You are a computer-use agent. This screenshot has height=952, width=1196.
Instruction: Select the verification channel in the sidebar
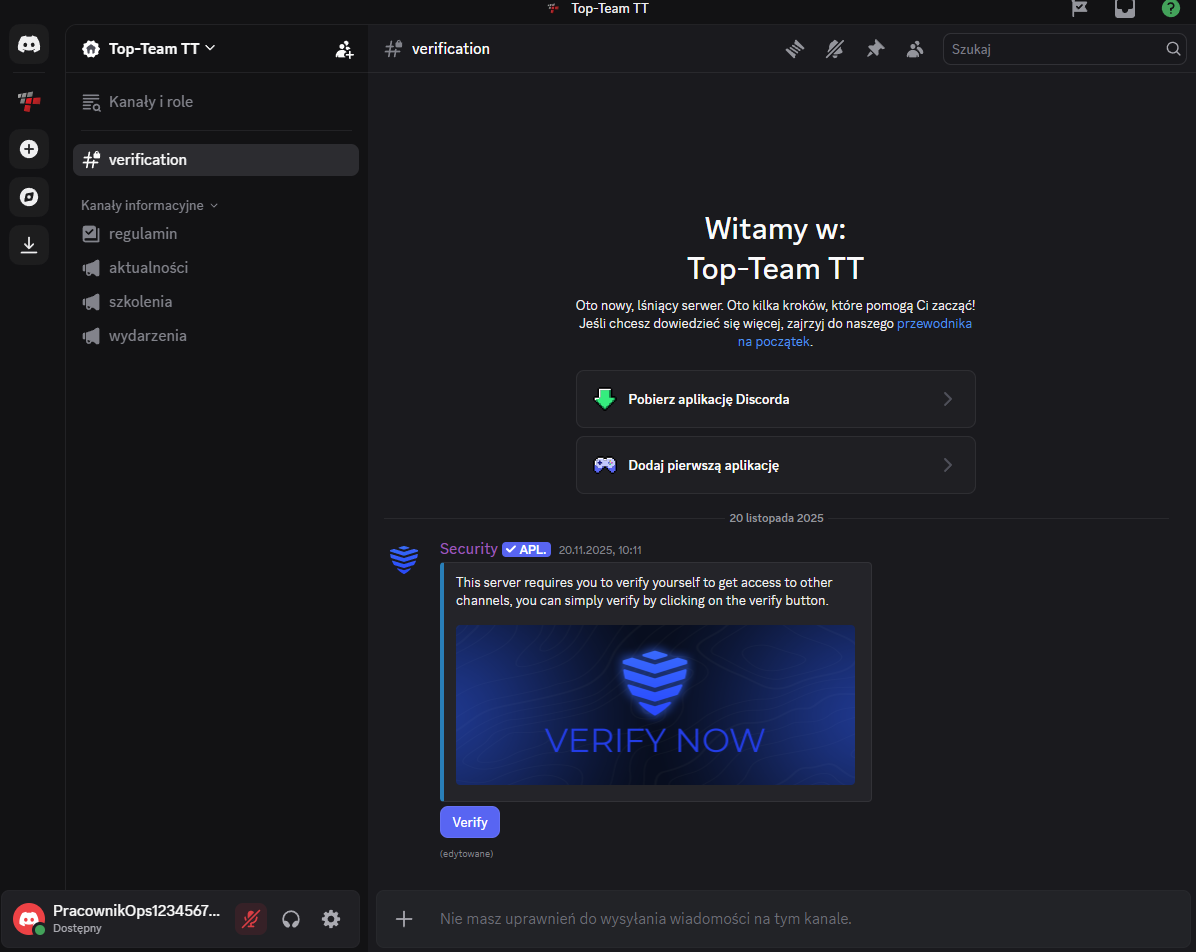216,160
